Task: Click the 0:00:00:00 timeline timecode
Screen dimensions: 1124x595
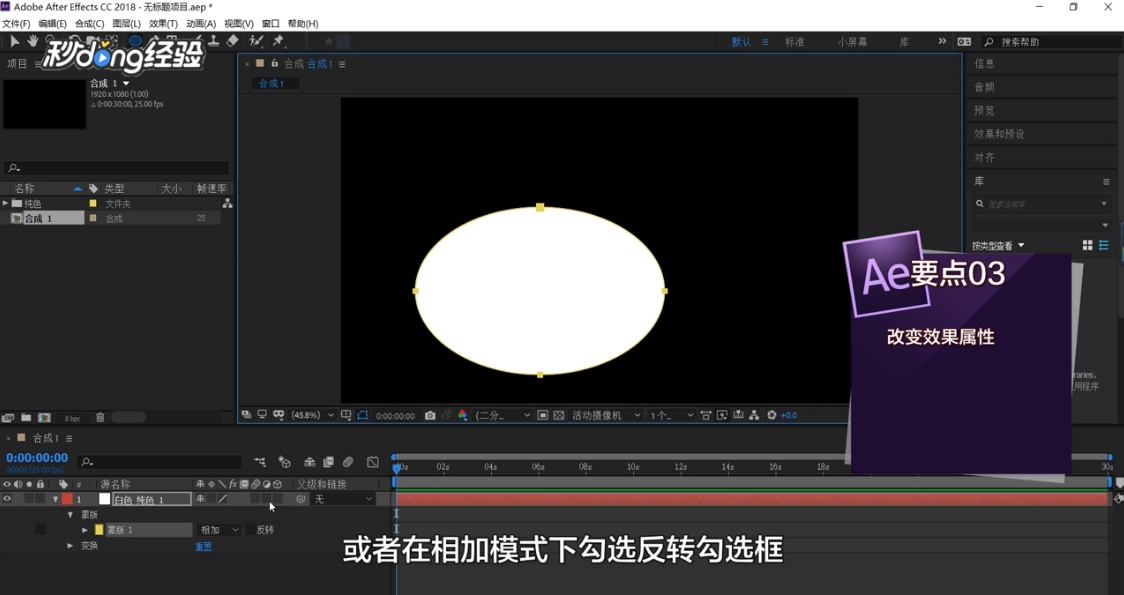Action: point(37,457)
